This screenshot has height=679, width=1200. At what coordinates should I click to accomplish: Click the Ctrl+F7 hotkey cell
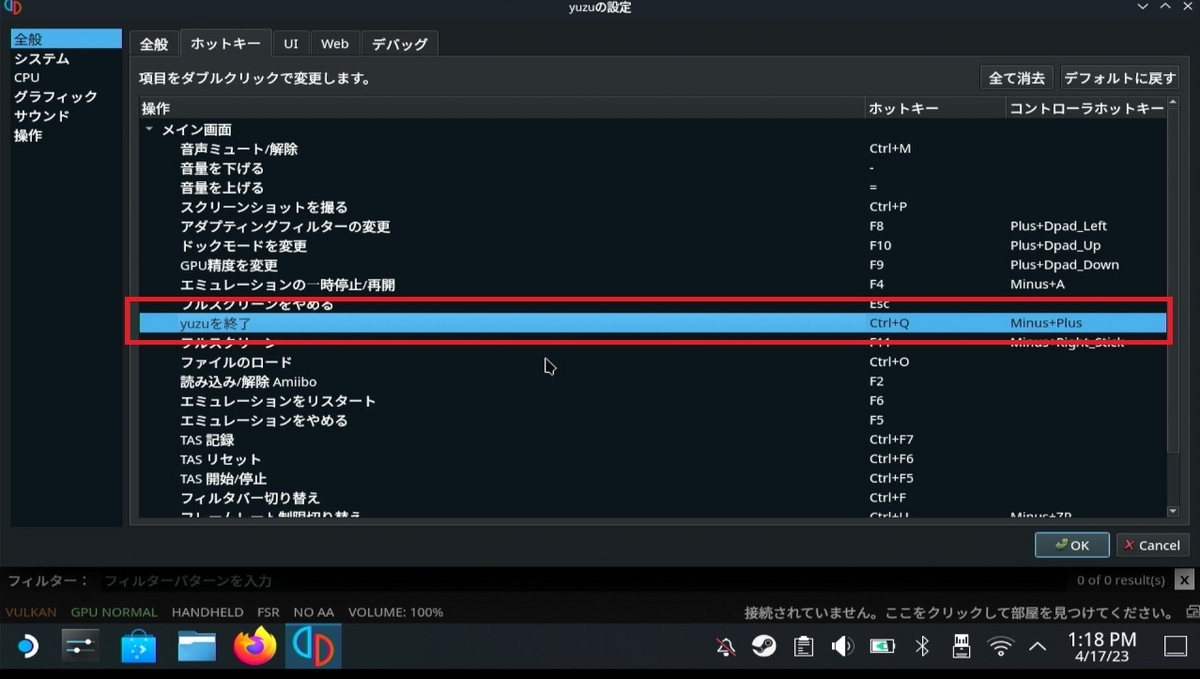(892, 440)
